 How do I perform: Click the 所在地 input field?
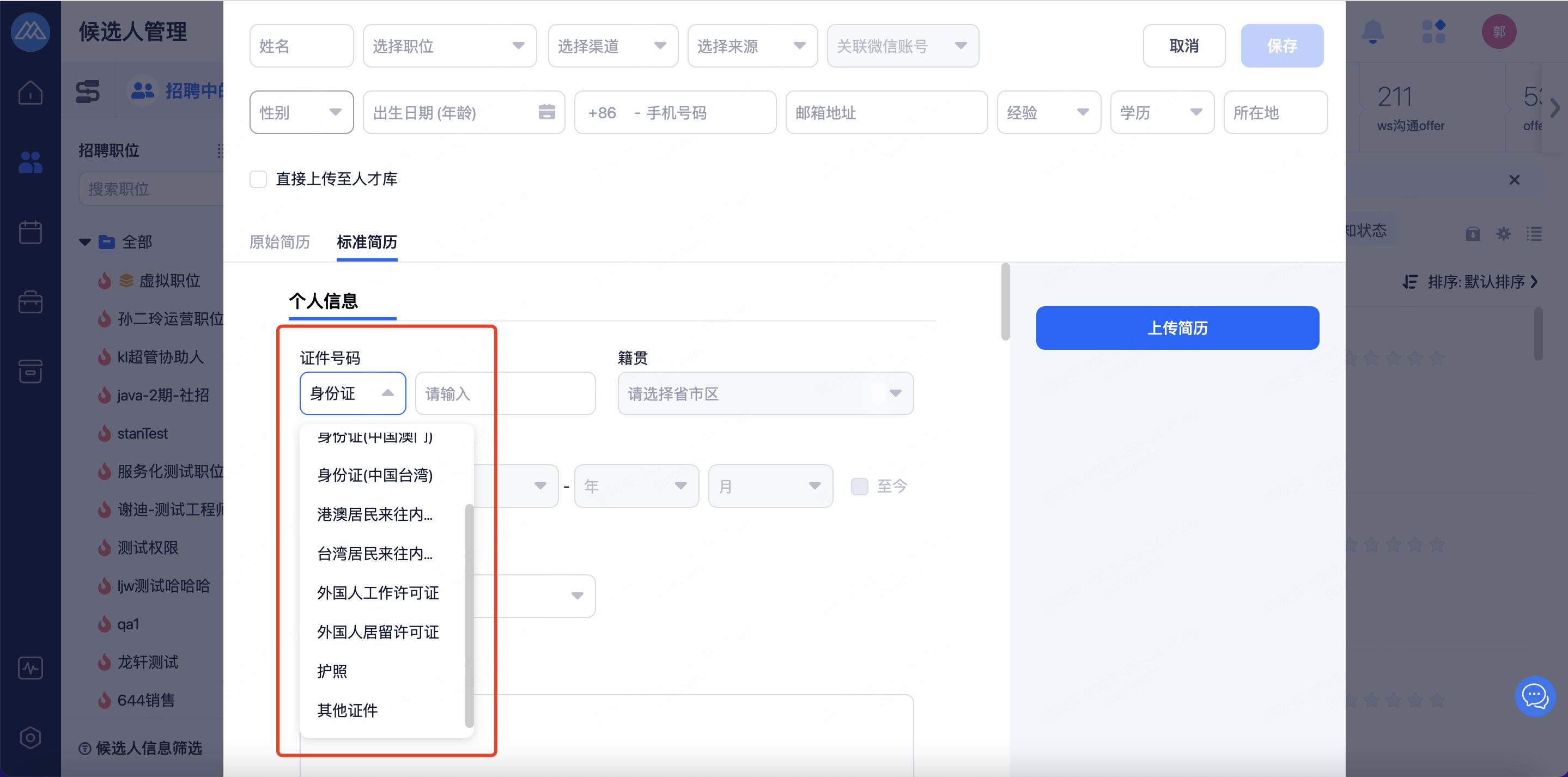pos(1275,112)
